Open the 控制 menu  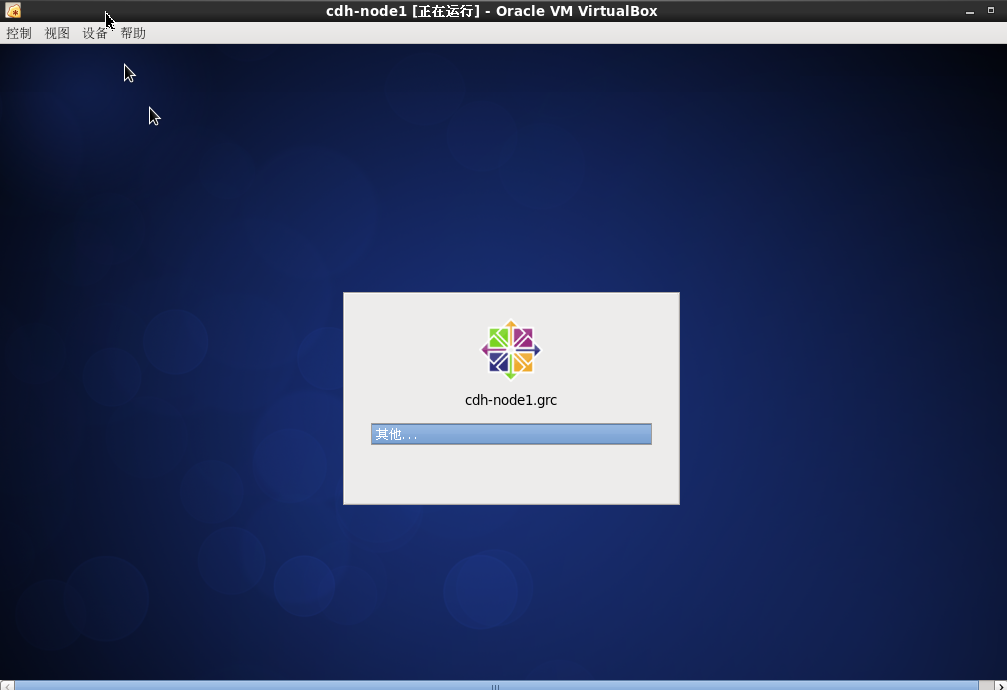pos(19,33)
